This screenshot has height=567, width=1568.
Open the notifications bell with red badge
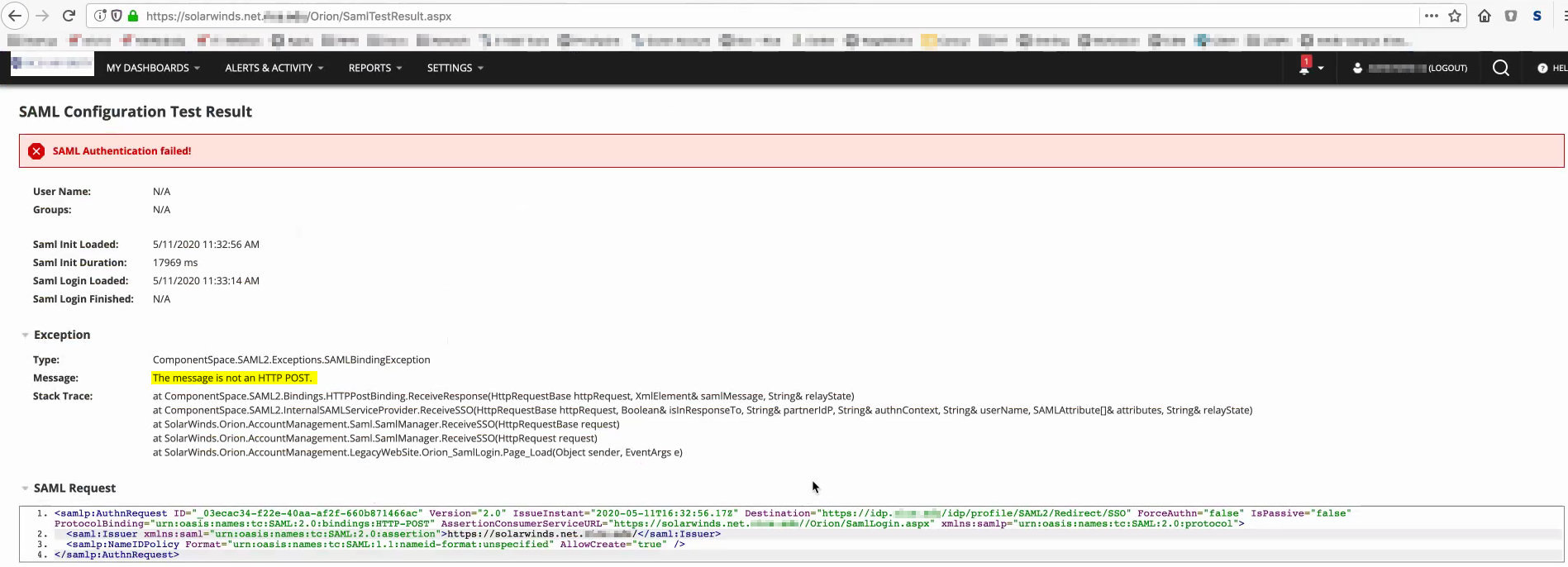(1305, 67)
